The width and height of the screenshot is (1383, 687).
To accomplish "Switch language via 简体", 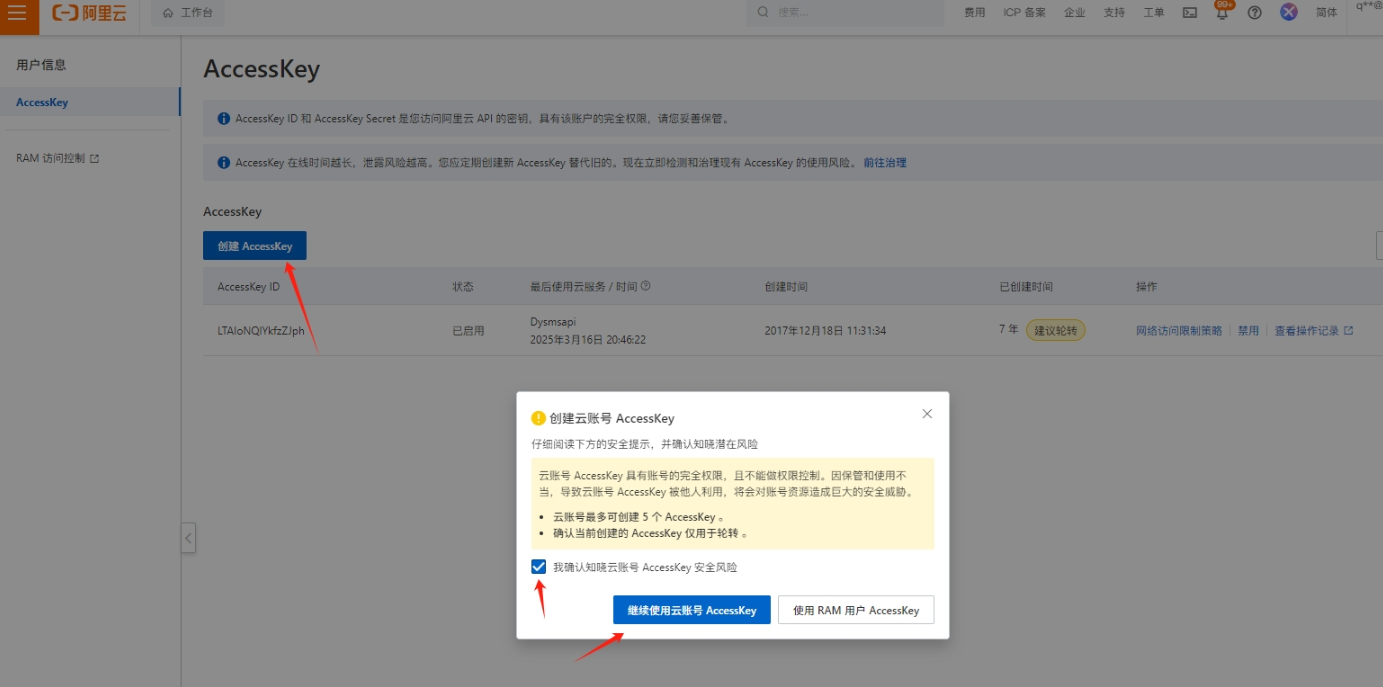I will [1326, 13].
